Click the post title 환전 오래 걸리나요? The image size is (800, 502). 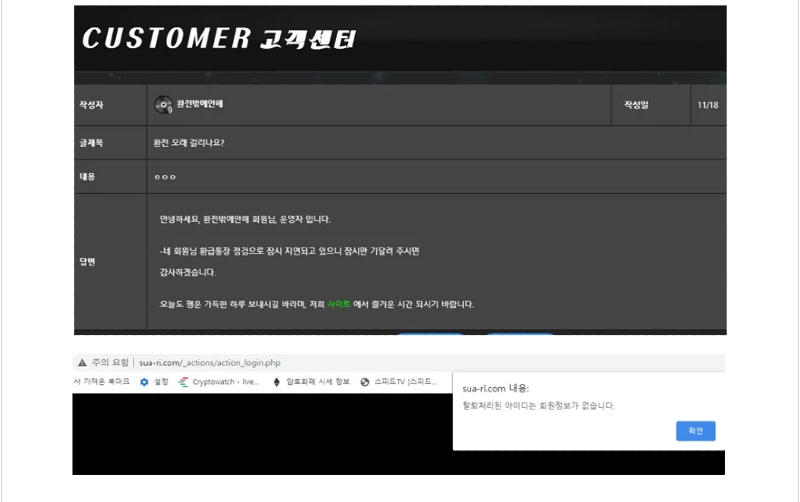189,142
